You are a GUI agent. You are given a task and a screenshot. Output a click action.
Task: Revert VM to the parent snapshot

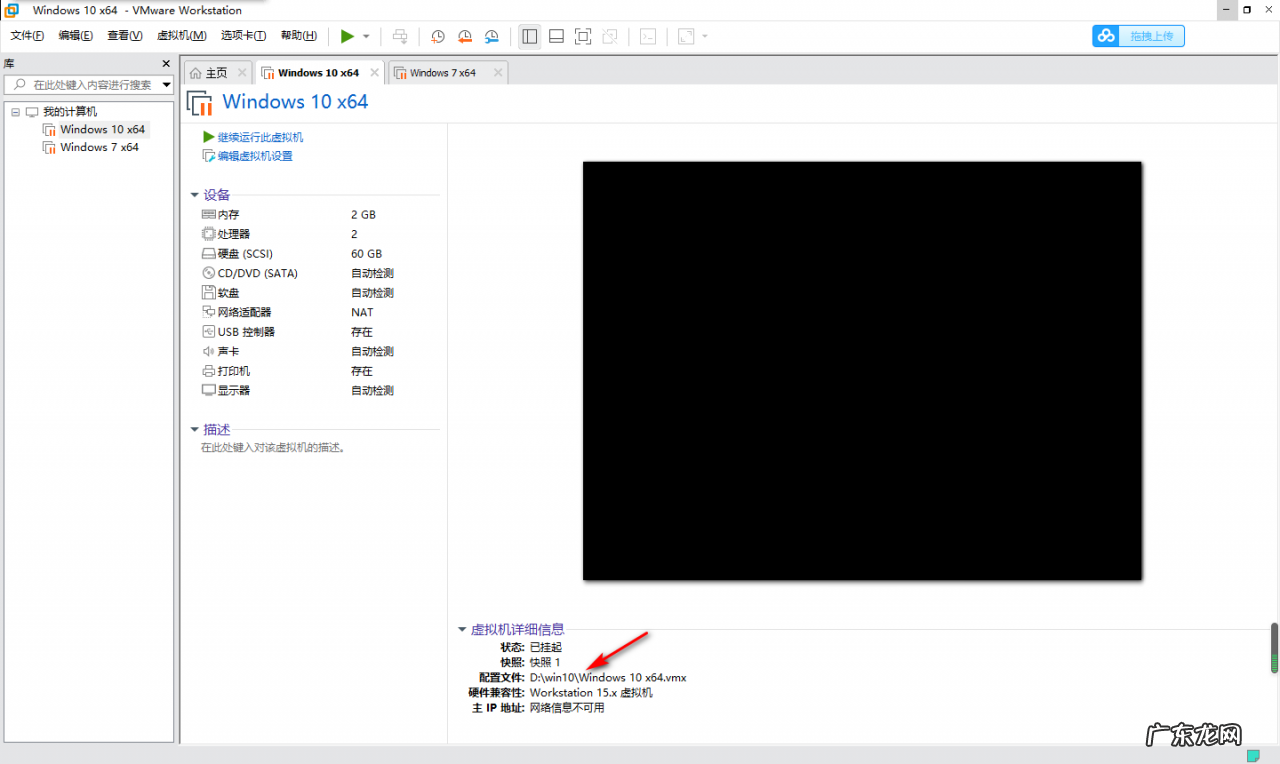(464, 36)
